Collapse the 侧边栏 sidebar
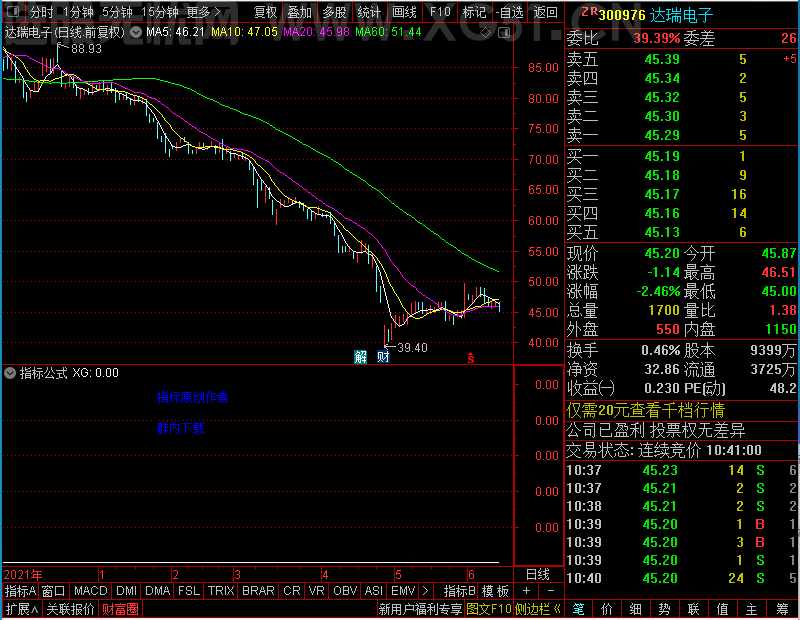The image size is (800, 620). tap(538, 609)
